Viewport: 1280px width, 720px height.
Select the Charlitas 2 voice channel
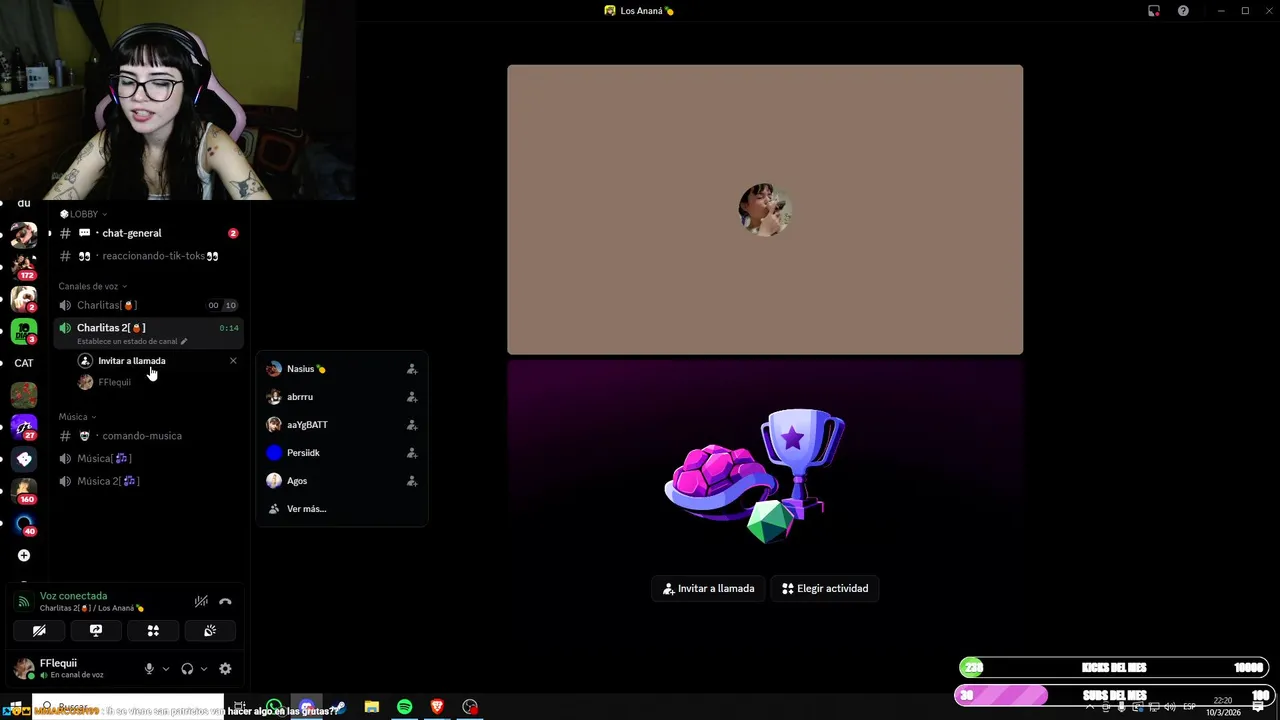(x=111, y=328)
